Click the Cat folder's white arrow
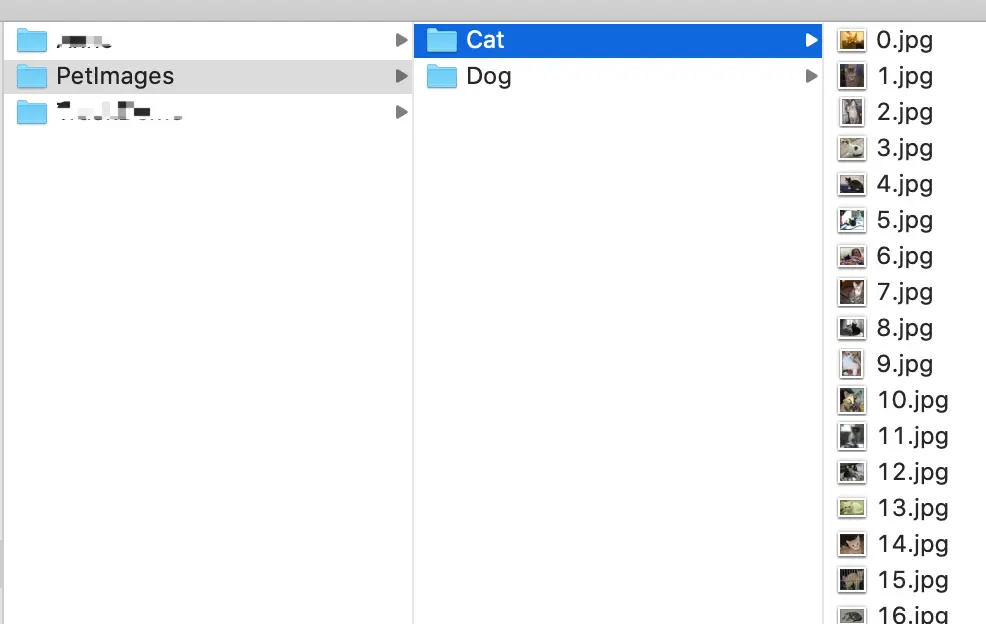 tap(812, 40)
